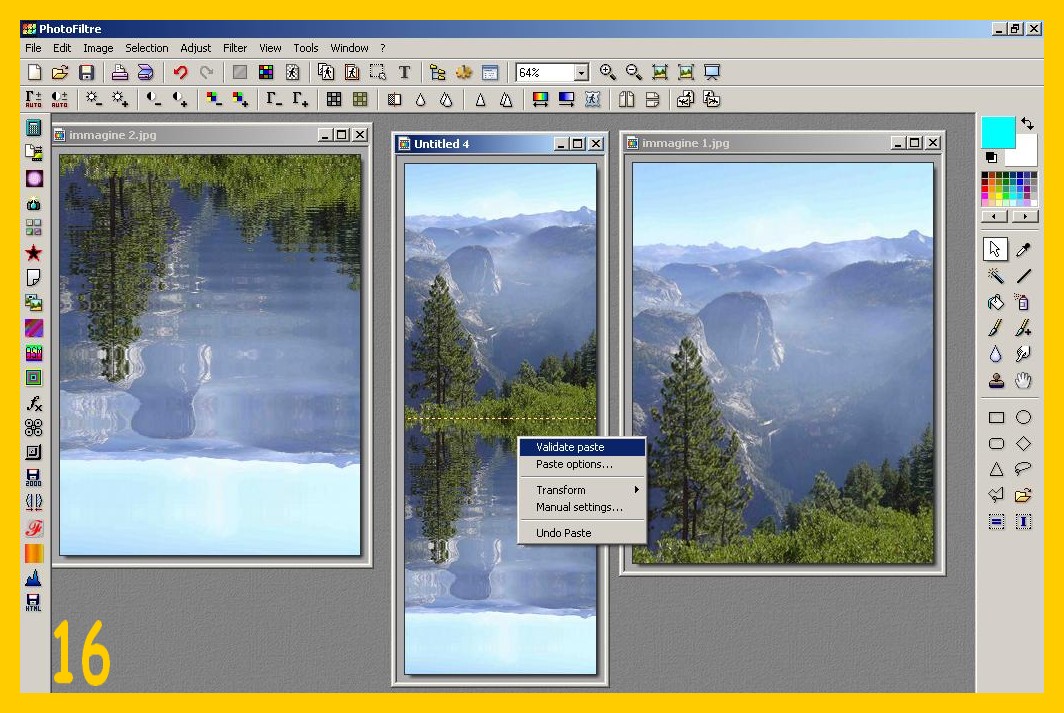
Task: Choose the Clone Stamp tool
Action: click(996, 380)
